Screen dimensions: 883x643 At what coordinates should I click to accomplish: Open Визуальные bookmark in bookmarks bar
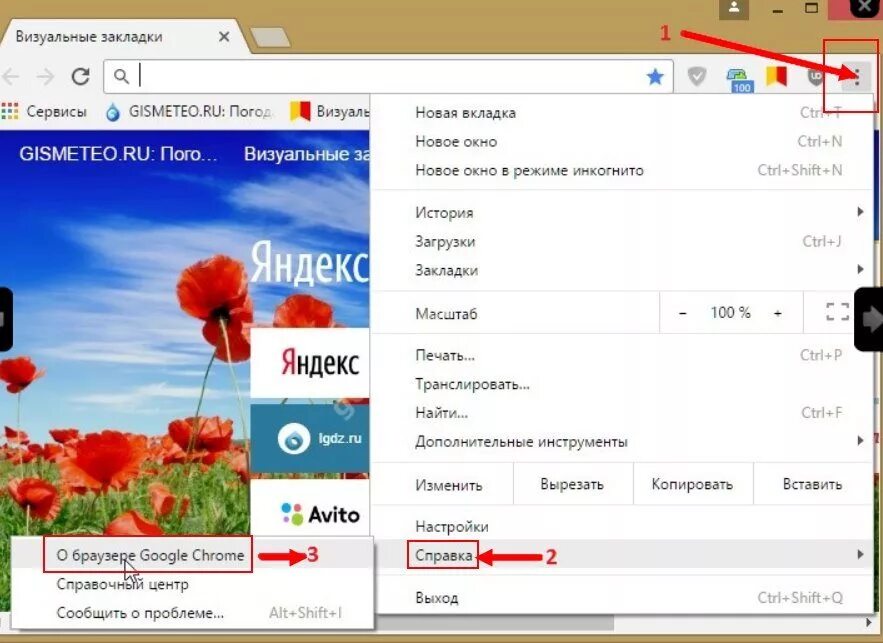[x=329, y=111]
